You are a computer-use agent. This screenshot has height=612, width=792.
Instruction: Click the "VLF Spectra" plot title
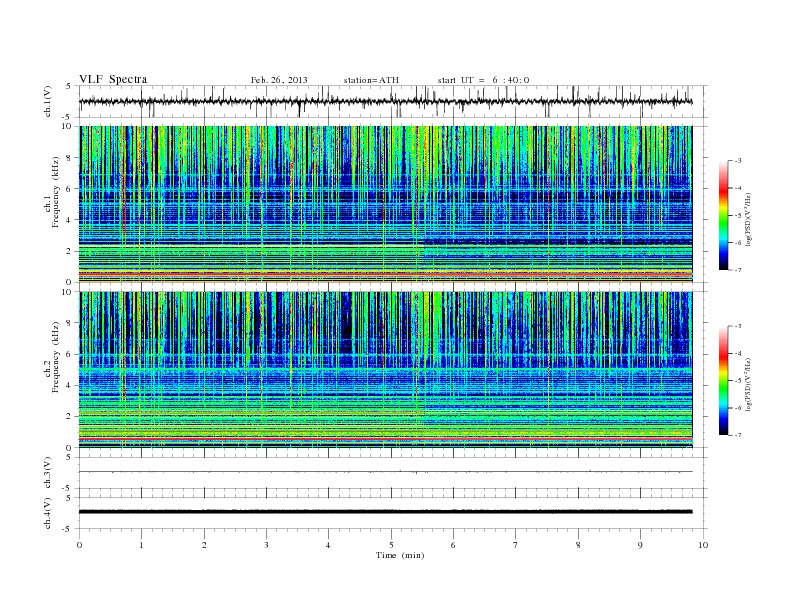point(113,79)
